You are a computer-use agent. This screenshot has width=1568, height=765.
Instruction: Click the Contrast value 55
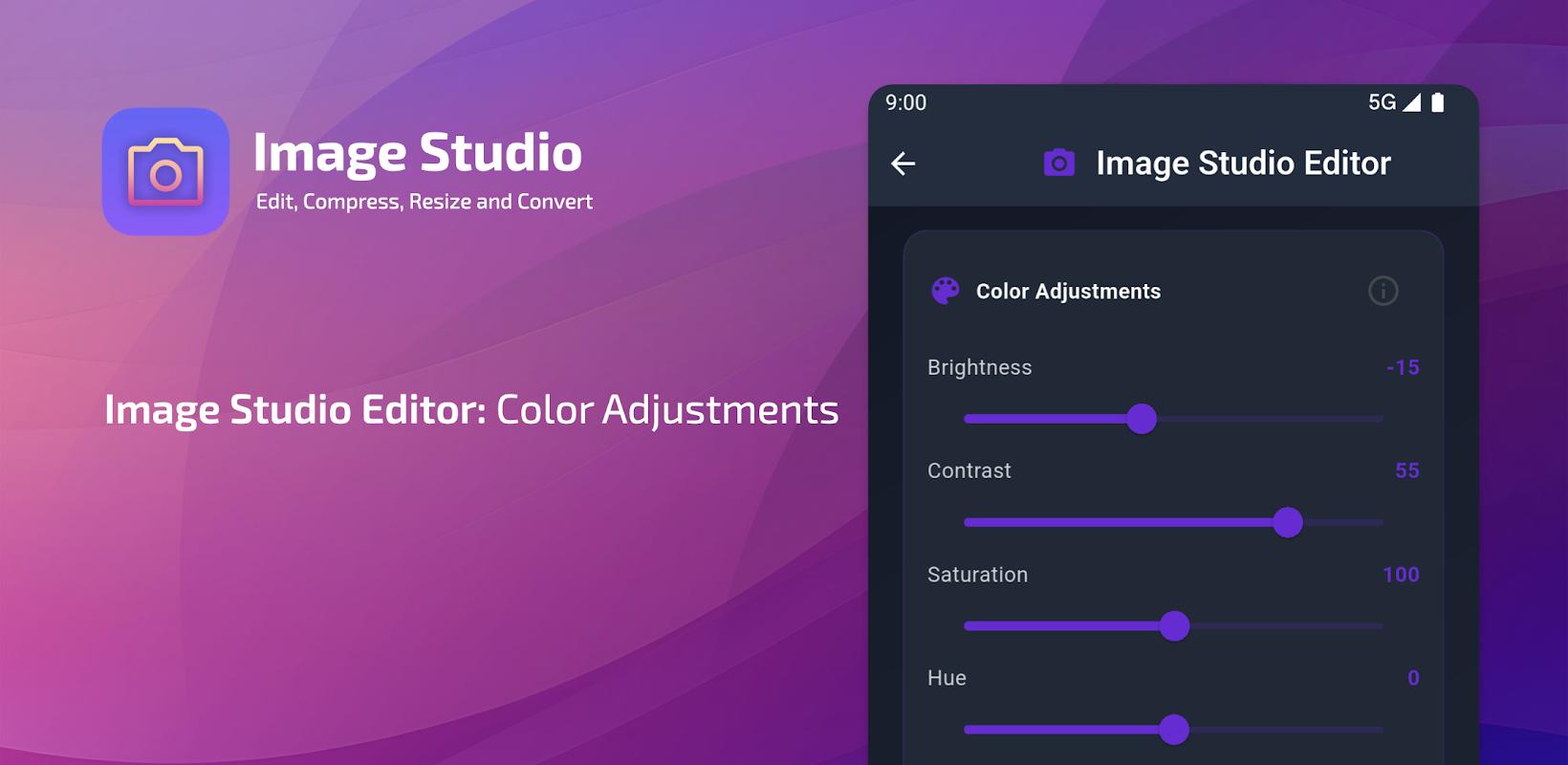coord(1407,470)
